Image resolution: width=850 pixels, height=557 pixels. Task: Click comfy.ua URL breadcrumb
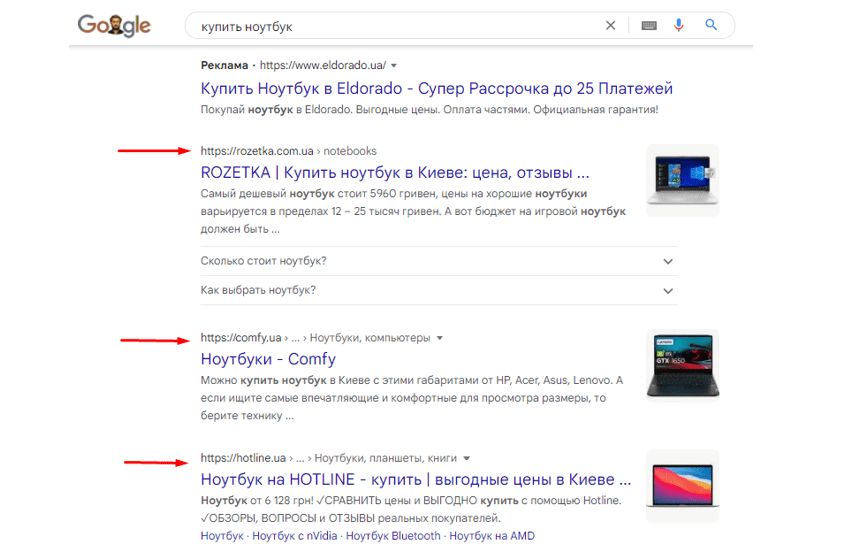[x=315, y=338]
